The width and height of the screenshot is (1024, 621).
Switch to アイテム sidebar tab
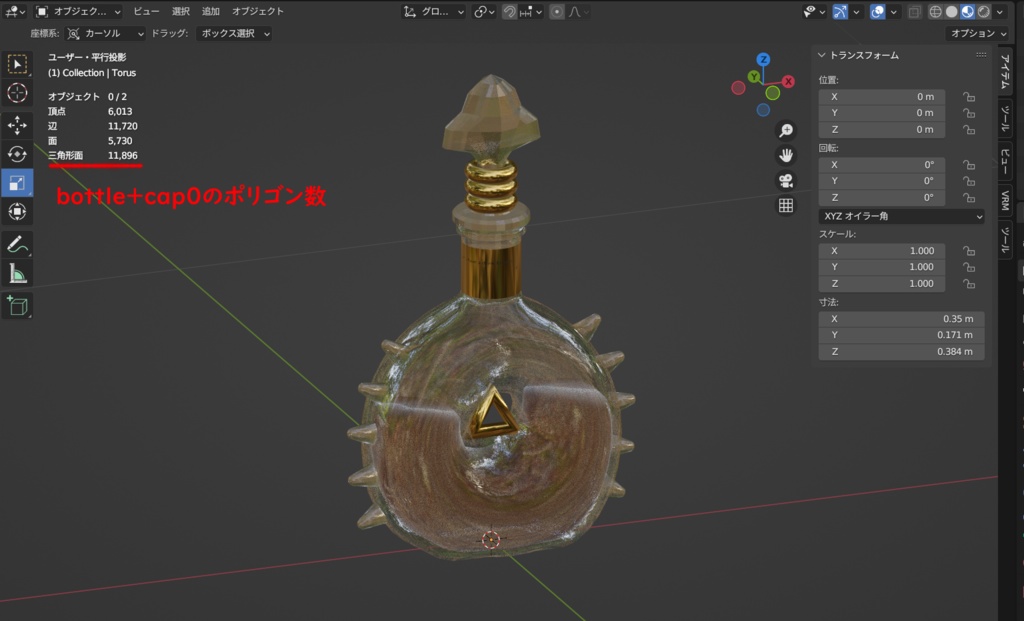pyautogui.click(x=1005, y=72)
